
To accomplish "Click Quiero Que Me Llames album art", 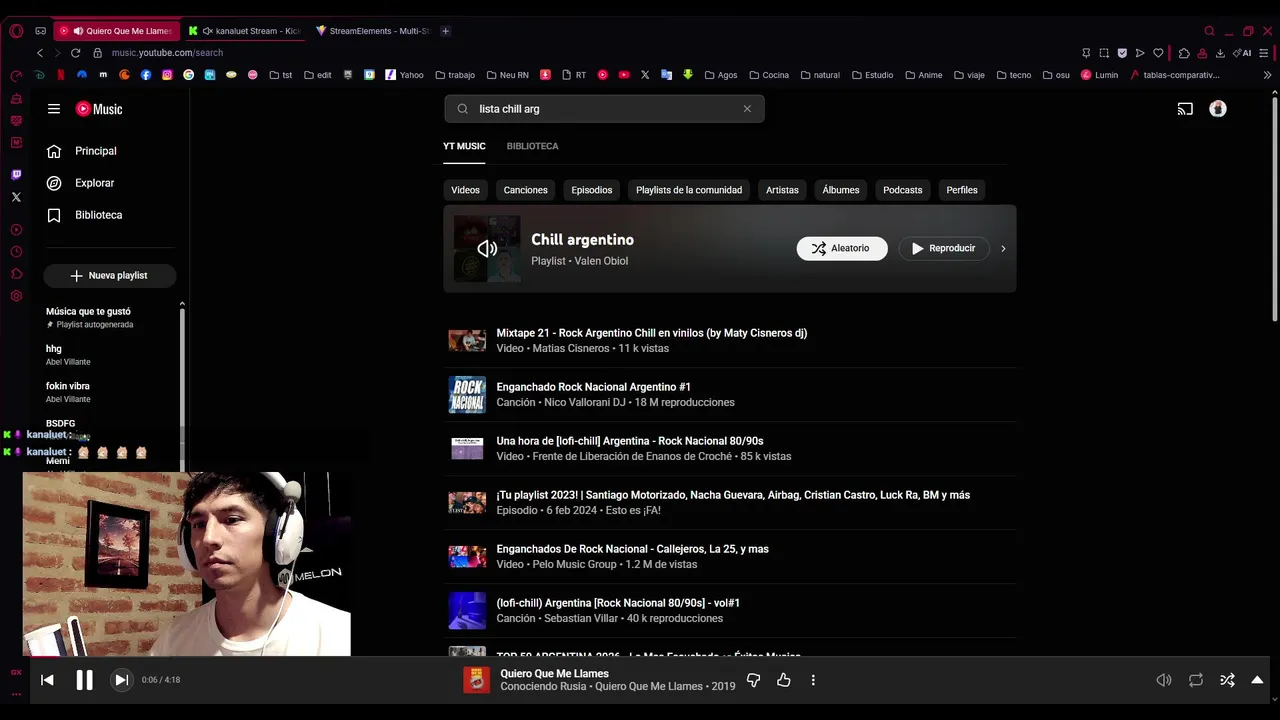I will (477, 680).
